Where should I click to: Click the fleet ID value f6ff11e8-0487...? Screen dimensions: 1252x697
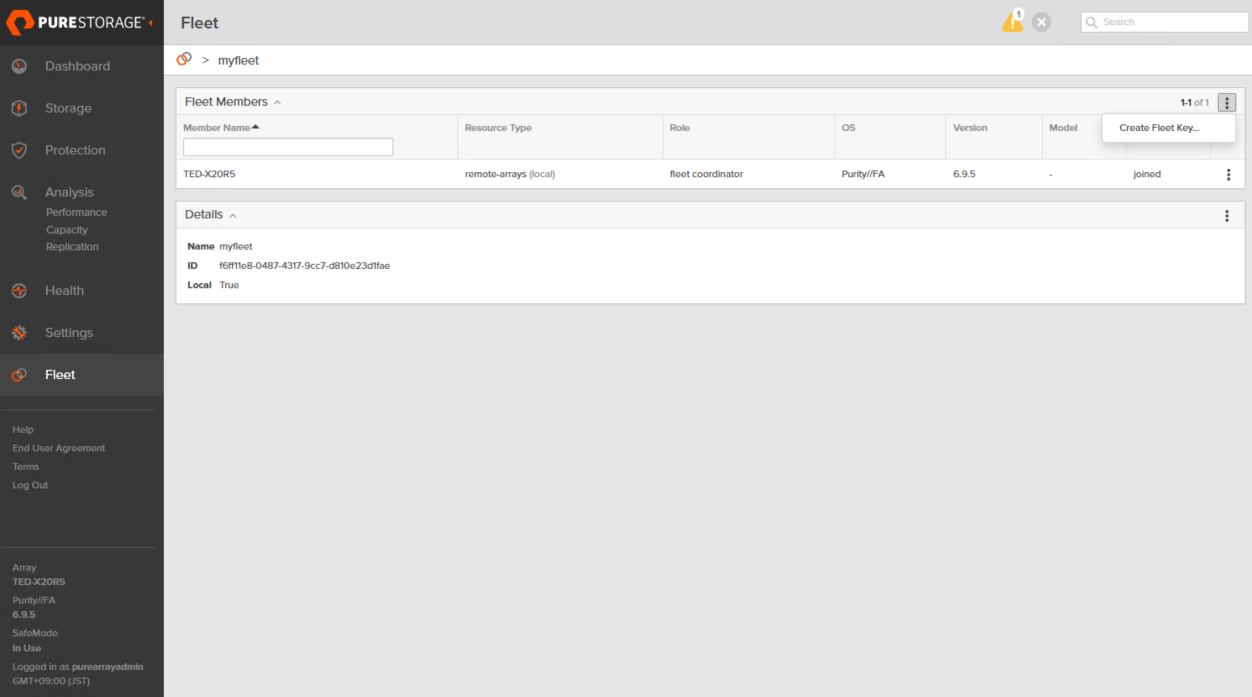pyautogui.click(x=305, y=266)
